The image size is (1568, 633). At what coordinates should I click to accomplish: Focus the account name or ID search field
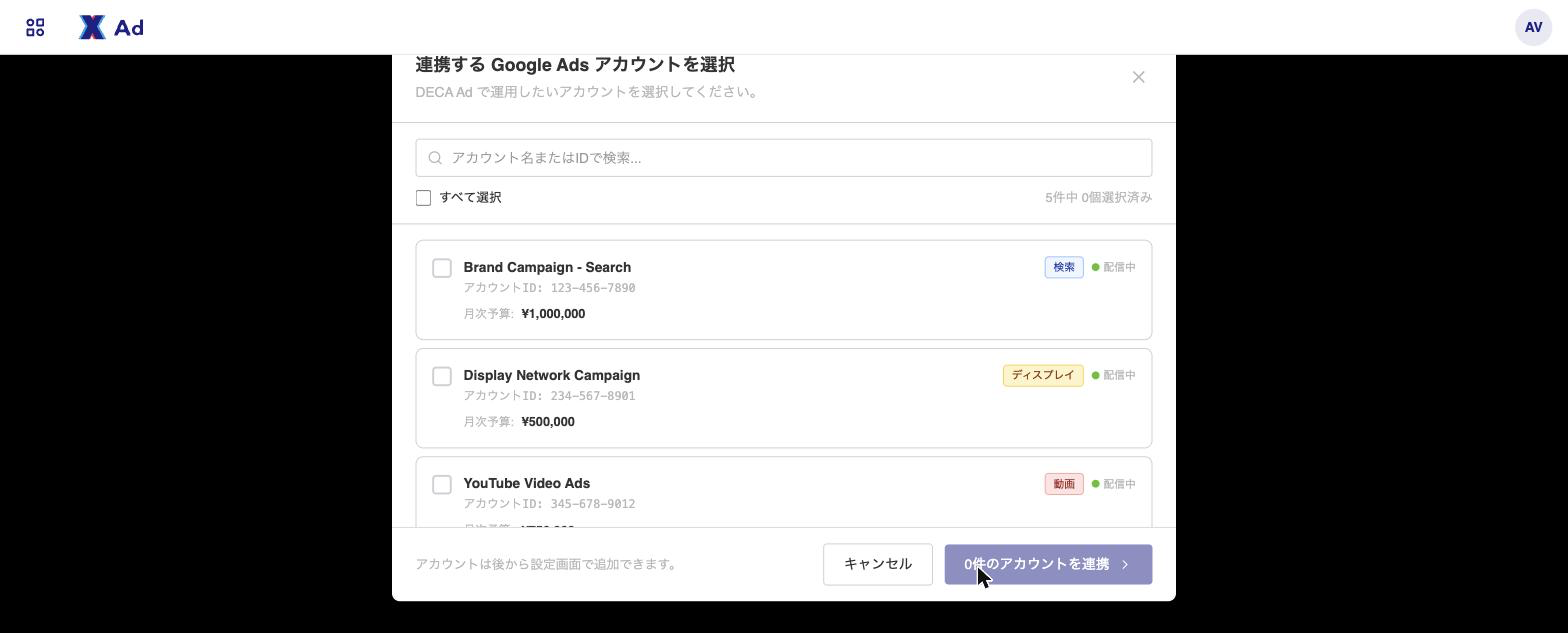coord(784,158)
